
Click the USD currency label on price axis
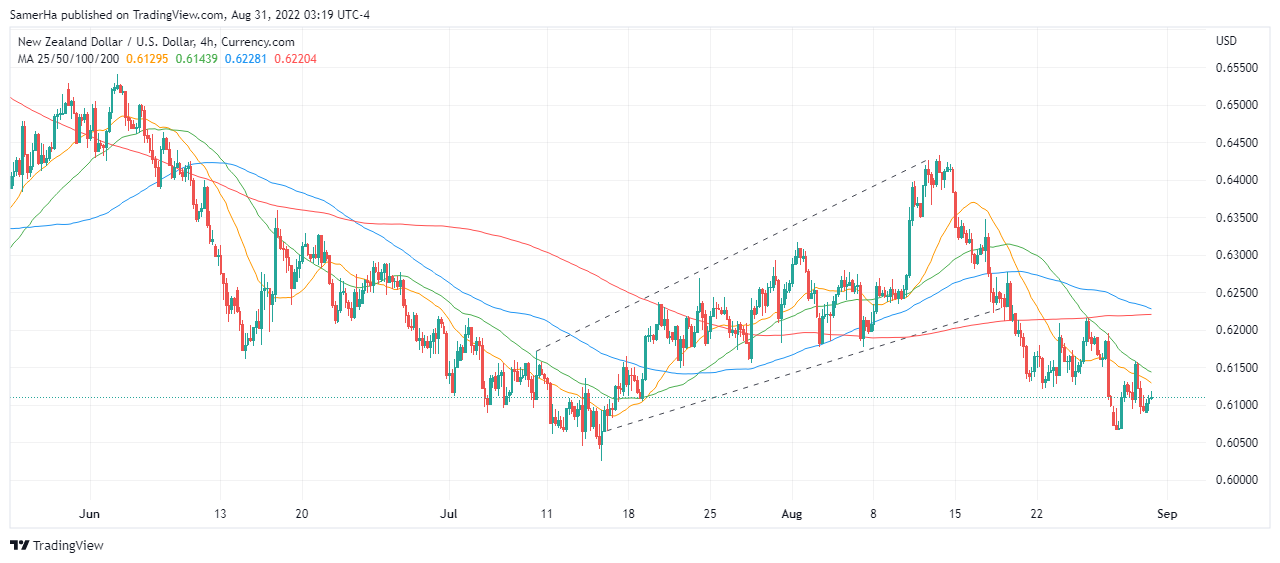coord(1226,41)
